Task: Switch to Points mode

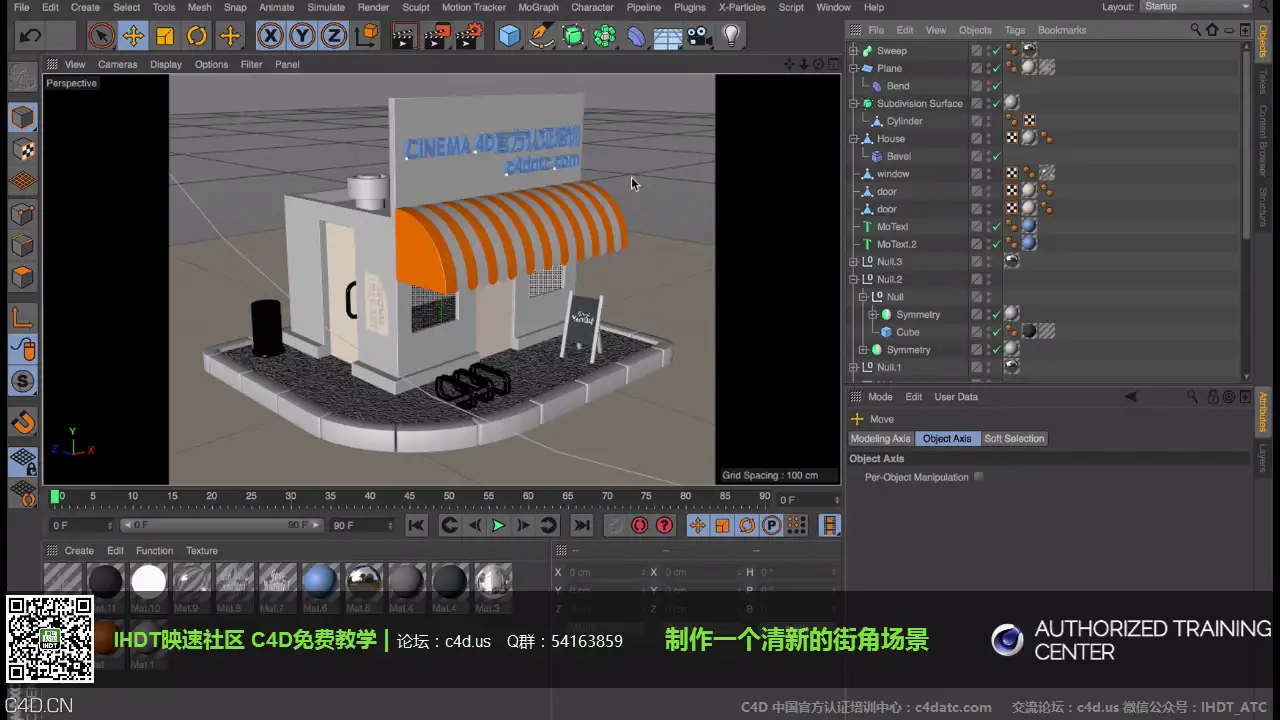Action: point(22,213)
